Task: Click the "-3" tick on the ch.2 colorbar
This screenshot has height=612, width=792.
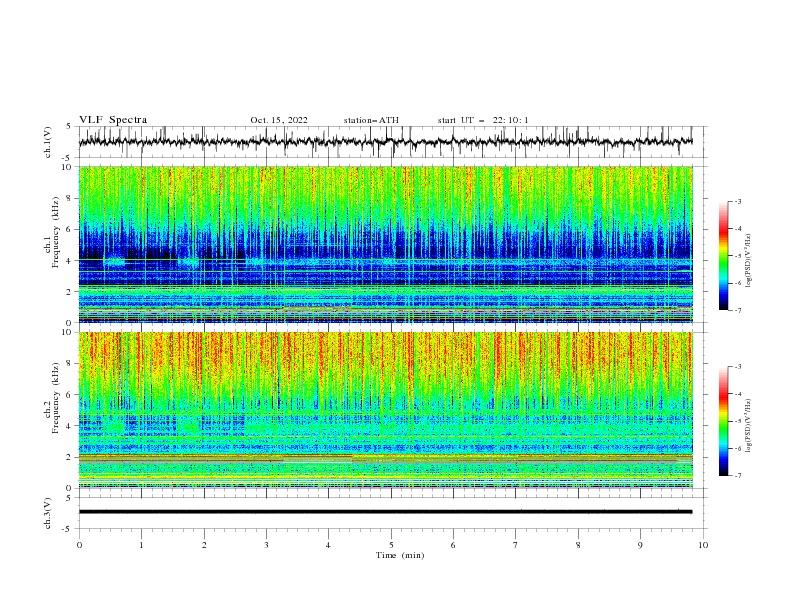Action: tap(737, 367)
